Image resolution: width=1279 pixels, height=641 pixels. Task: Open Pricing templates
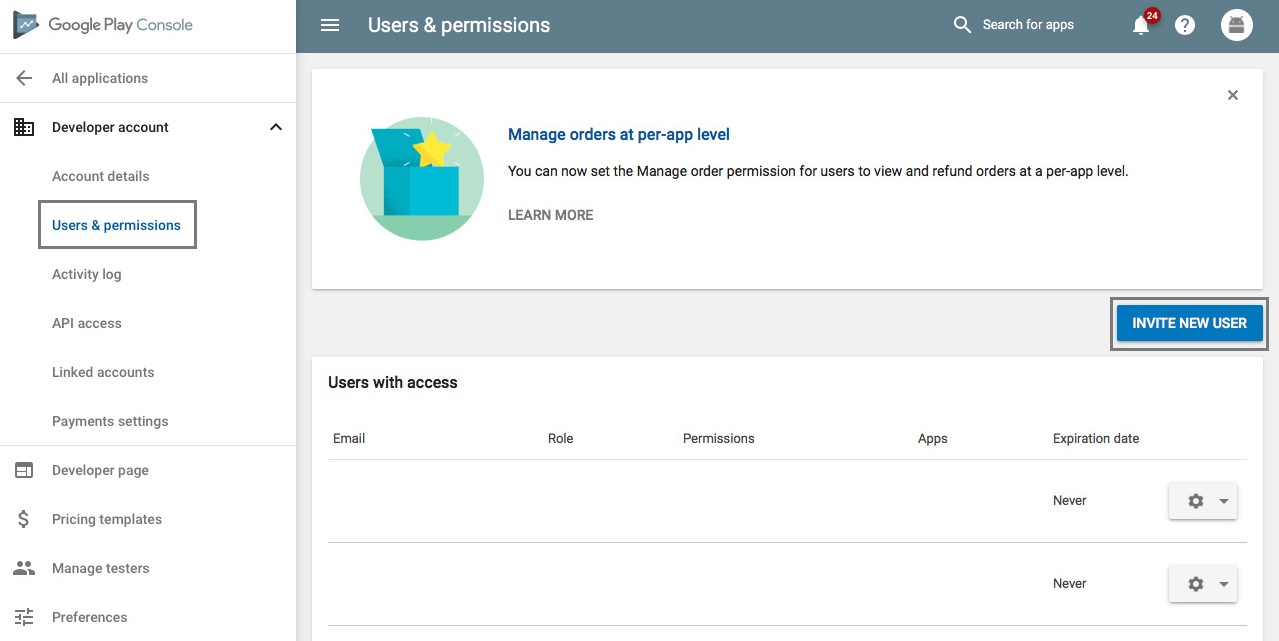coord(107,519)
